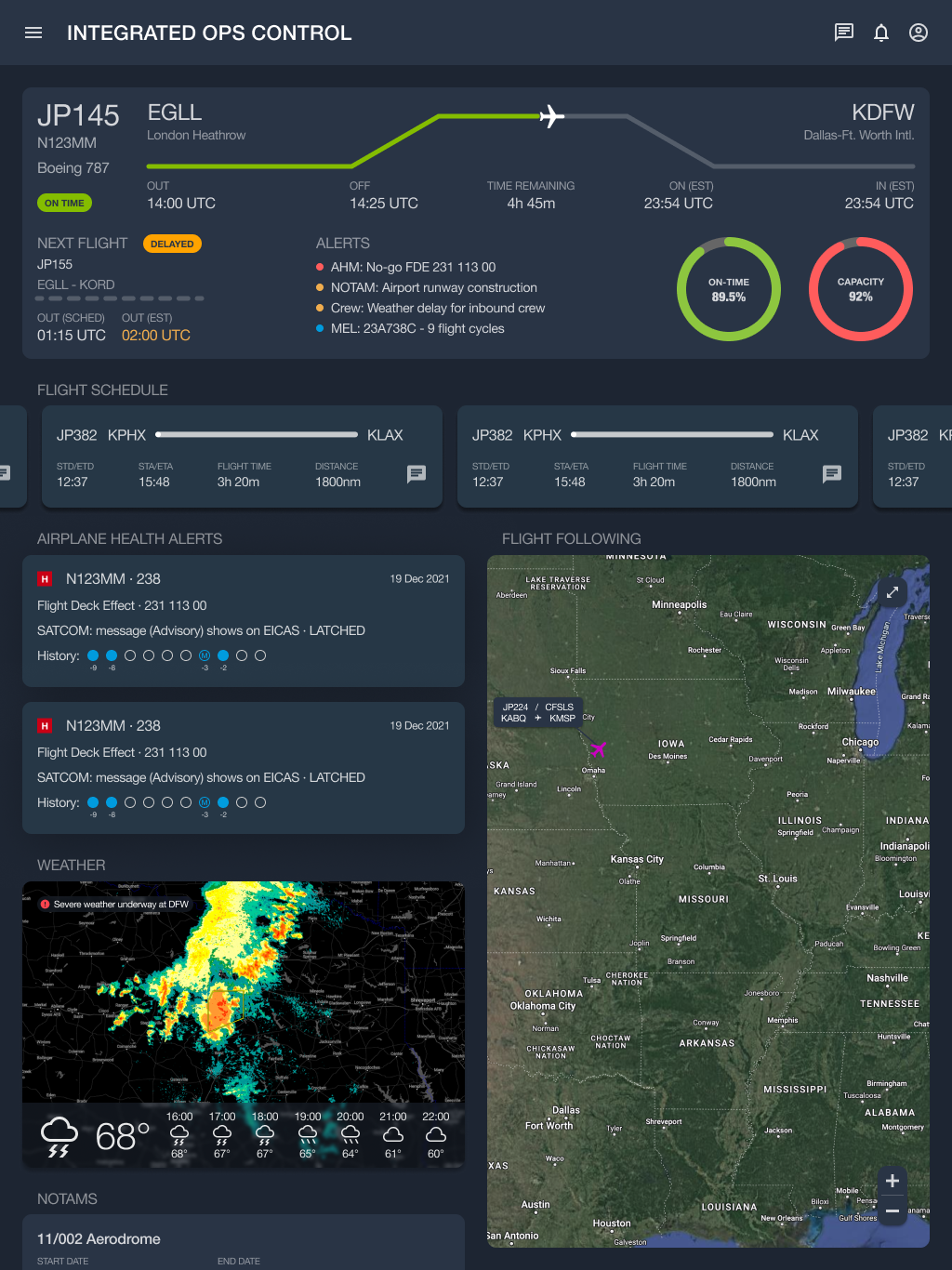
Task: Open the Capacity 92% gauge
Action: [861, 289]
